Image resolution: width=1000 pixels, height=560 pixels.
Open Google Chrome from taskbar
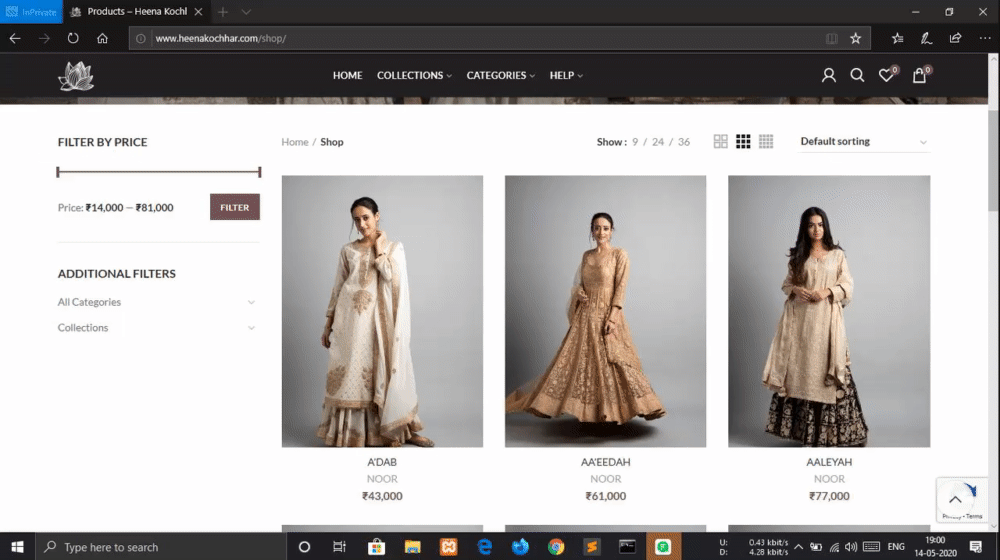tap(556, 547)
